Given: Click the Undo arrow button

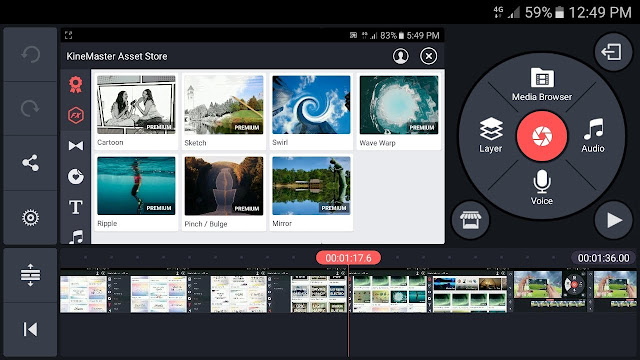Looking at the screenshot, I should pos(30,54).
